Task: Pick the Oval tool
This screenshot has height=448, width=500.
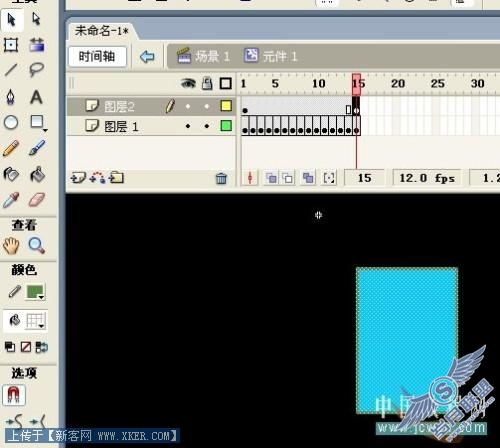Action: (x=11, y=122)
